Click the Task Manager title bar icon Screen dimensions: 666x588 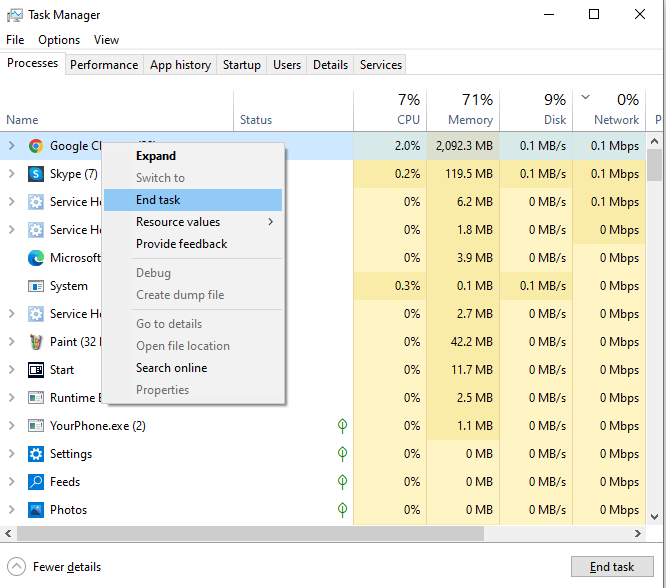point(14,15)
